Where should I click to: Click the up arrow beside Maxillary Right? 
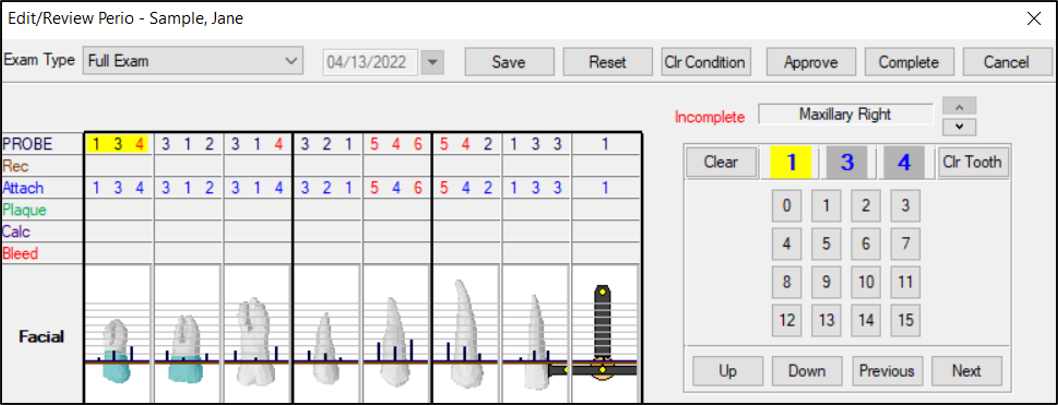[959, 106]
